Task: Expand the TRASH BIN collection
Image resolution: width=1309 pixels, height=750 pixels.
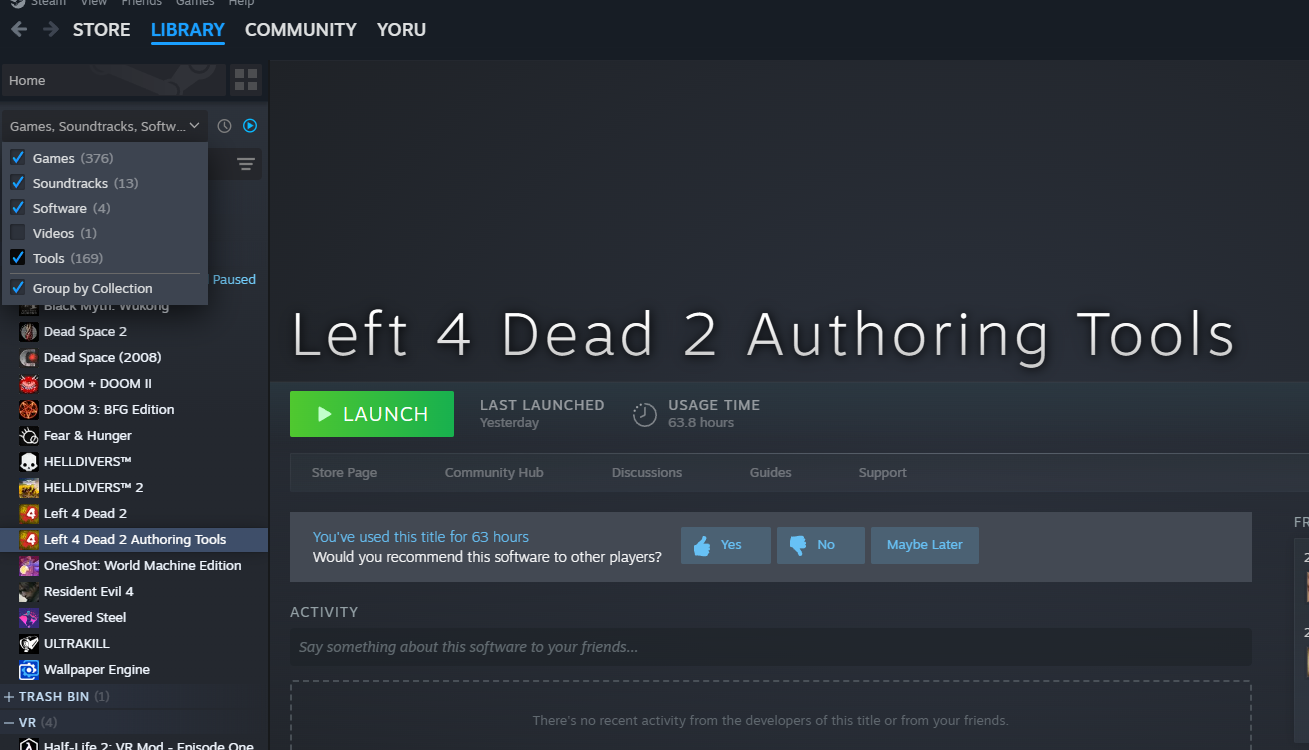Action: [9, 696]
